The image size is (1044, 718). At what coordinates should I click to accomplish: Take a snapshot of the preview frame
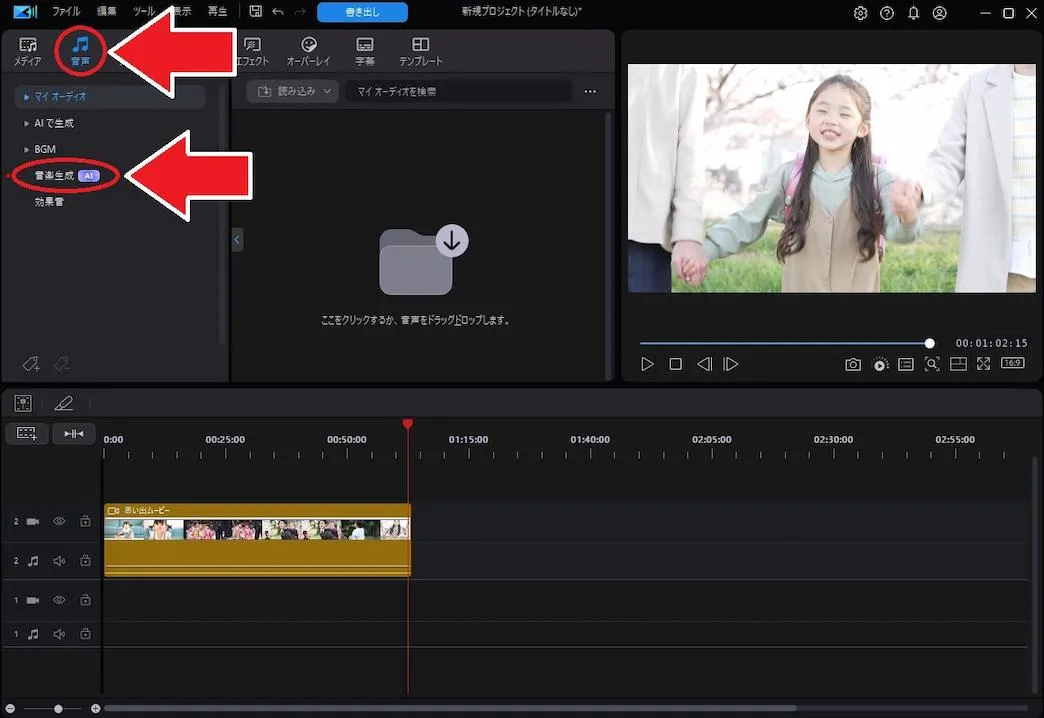(853, 364)
